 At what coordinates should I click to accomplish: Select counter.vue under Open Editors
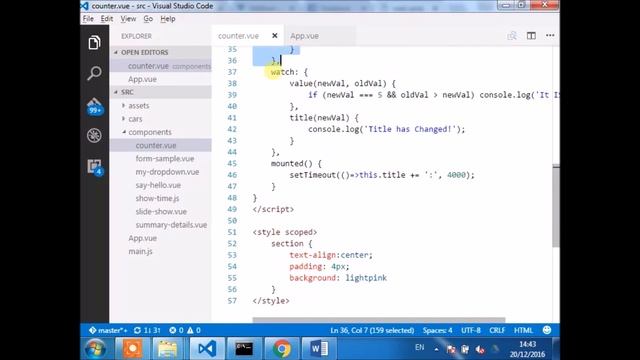tap(160, 66)
